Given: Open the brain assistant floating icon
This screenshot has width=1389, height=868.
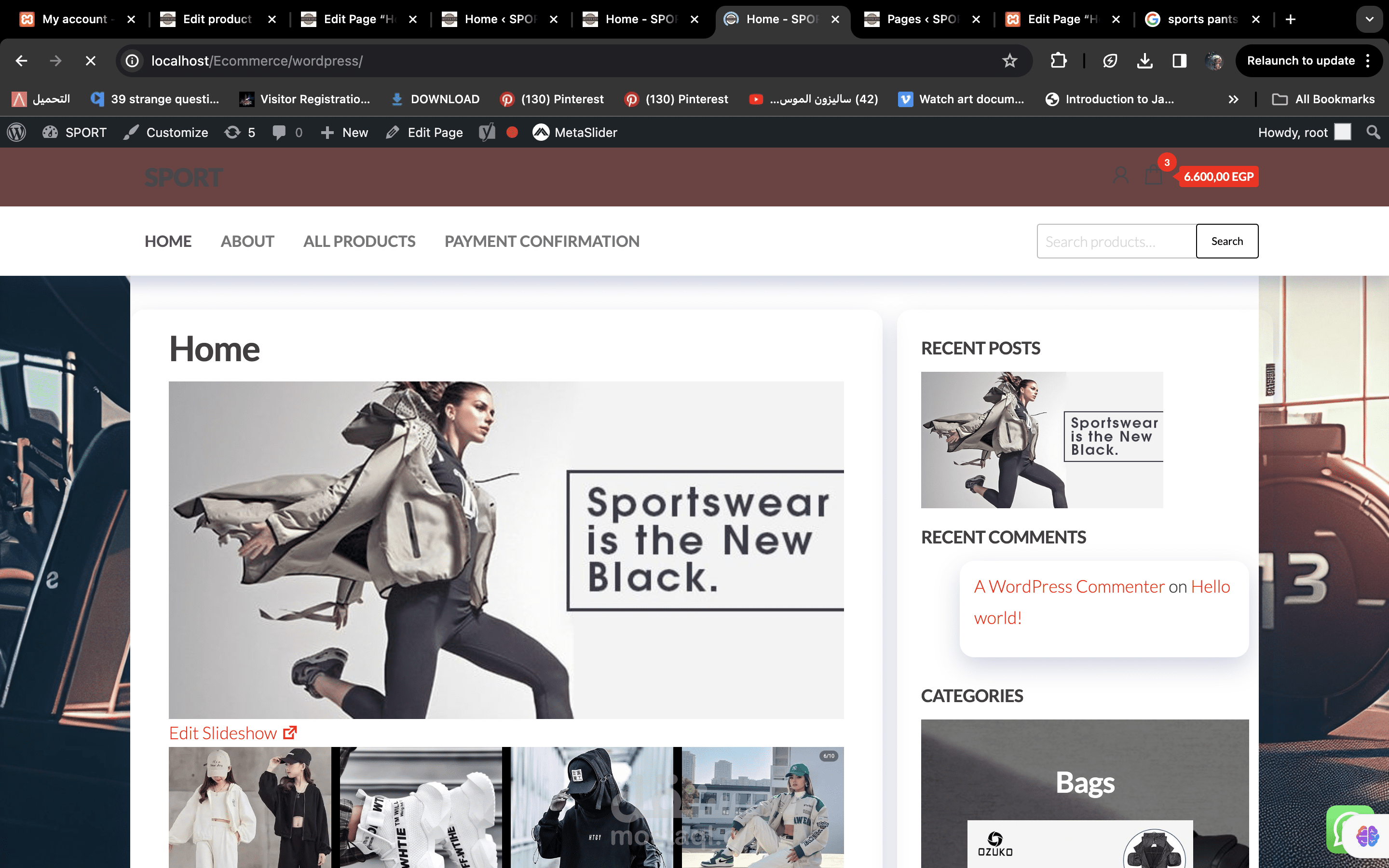Looking at the screenshot, I should pyautogui.click(x=1368, y=836).
